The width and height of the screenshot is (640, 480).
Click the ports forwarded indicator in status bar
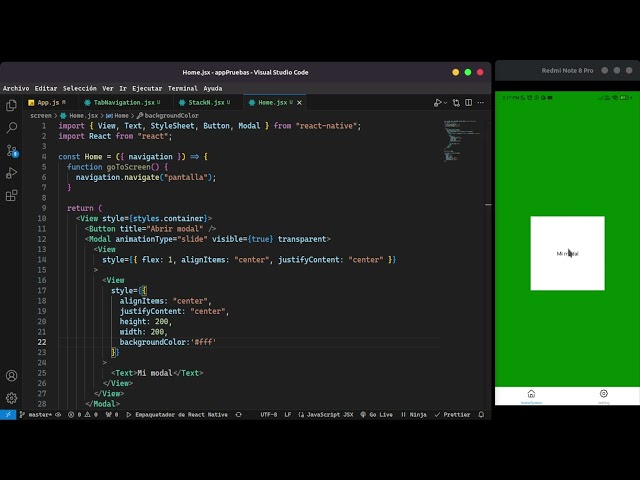click(x=111, y=415)
